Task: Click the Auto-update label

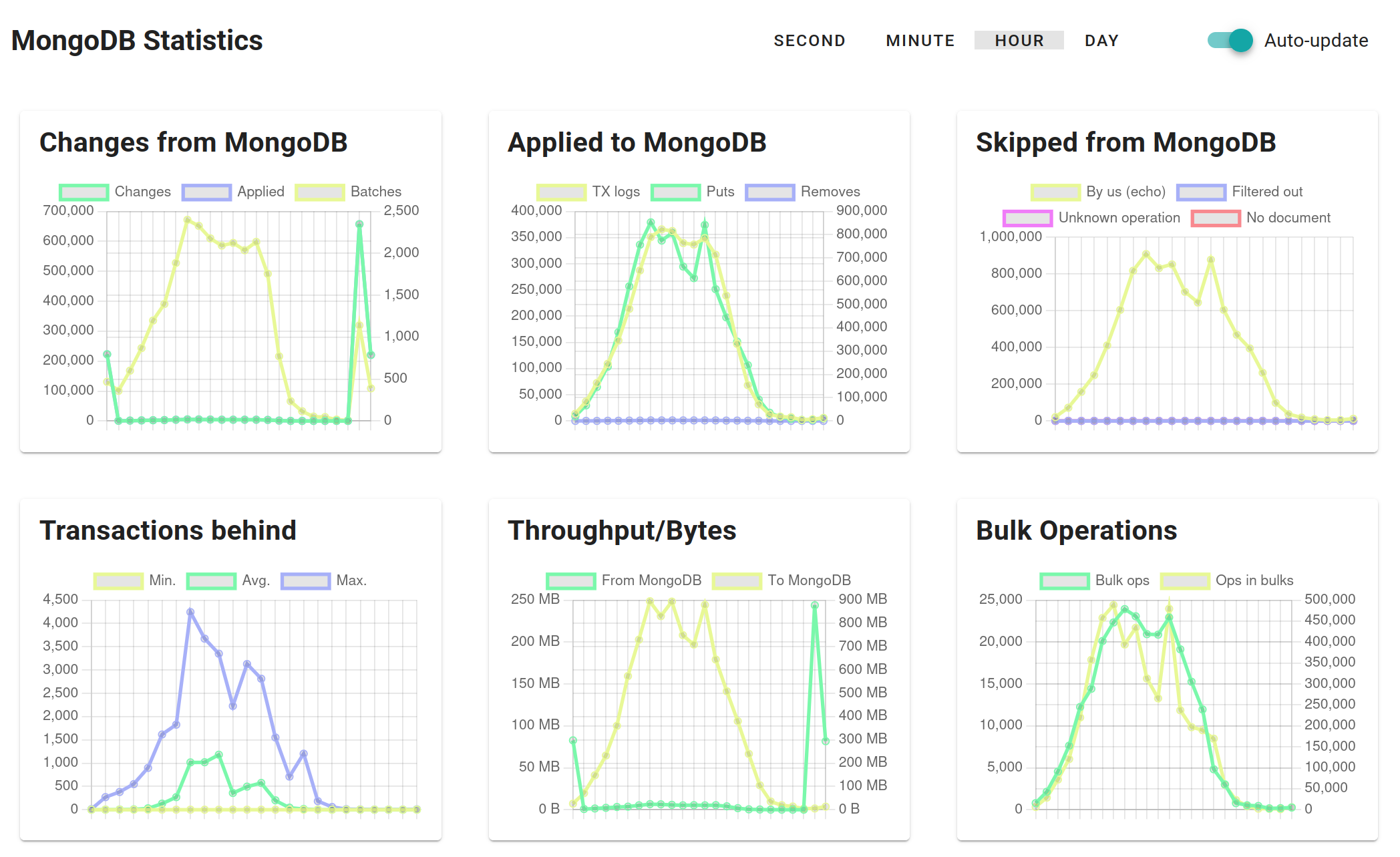Action: pos(1316,41)
